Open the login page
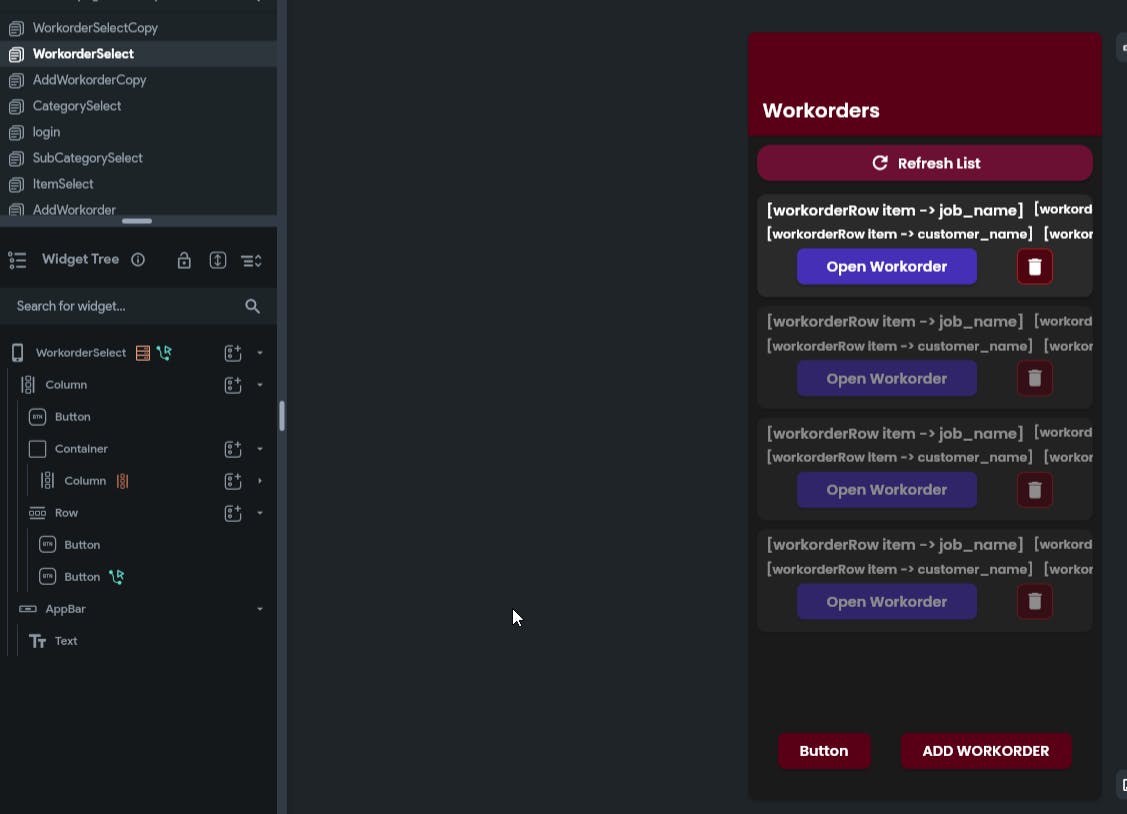This screenshot has height=814, width=1127. coord(46,132)
